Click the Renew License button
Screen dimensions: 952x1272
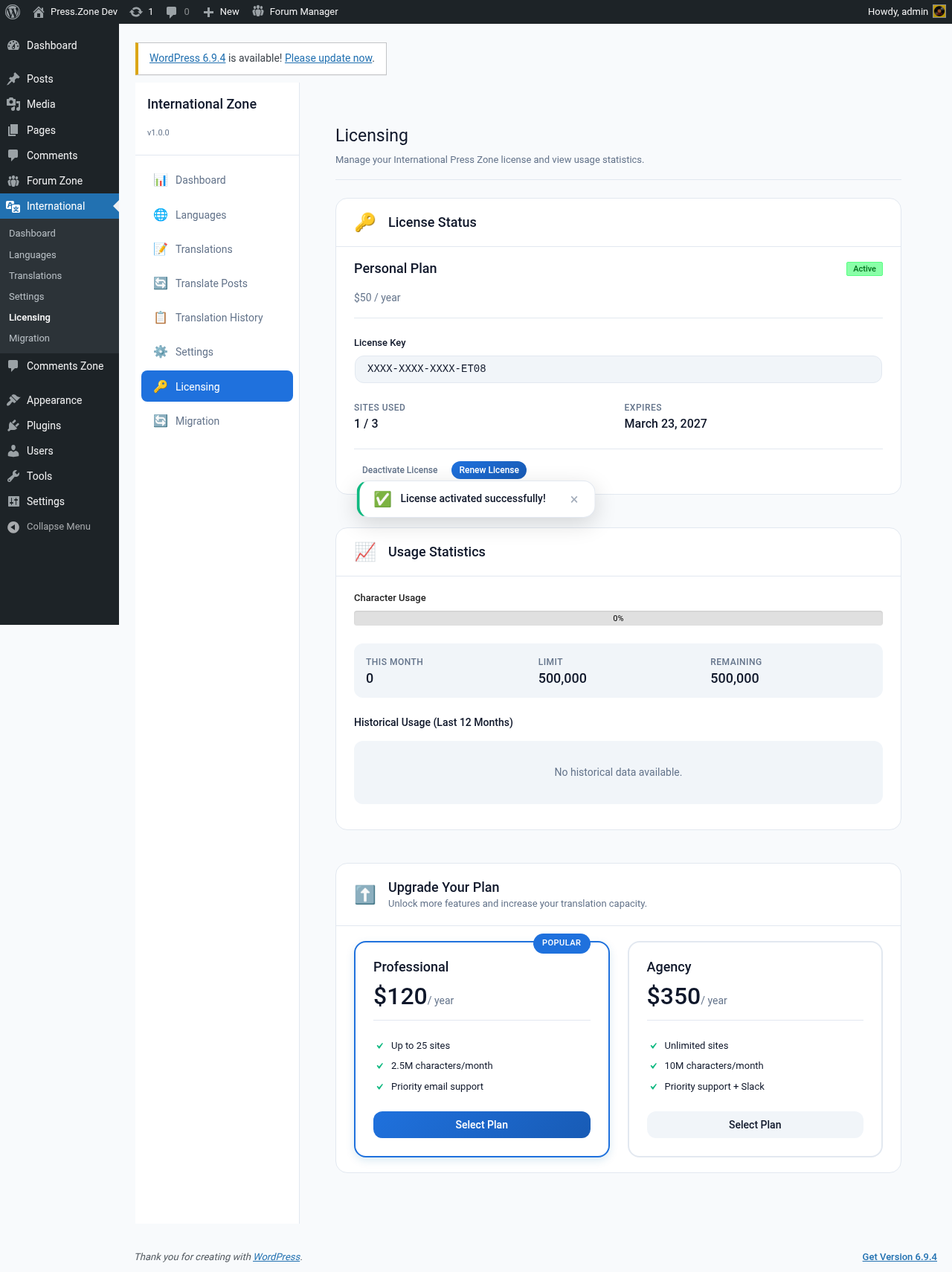[489, 470]
